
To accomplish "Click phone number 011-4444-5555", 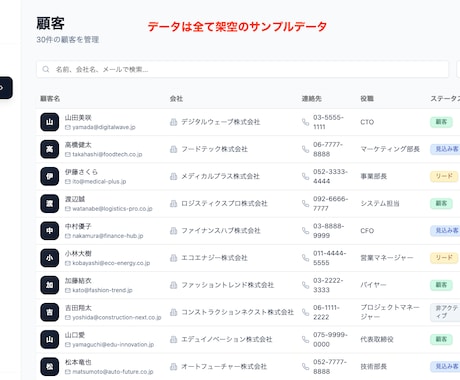I will (x=330, y=258).
